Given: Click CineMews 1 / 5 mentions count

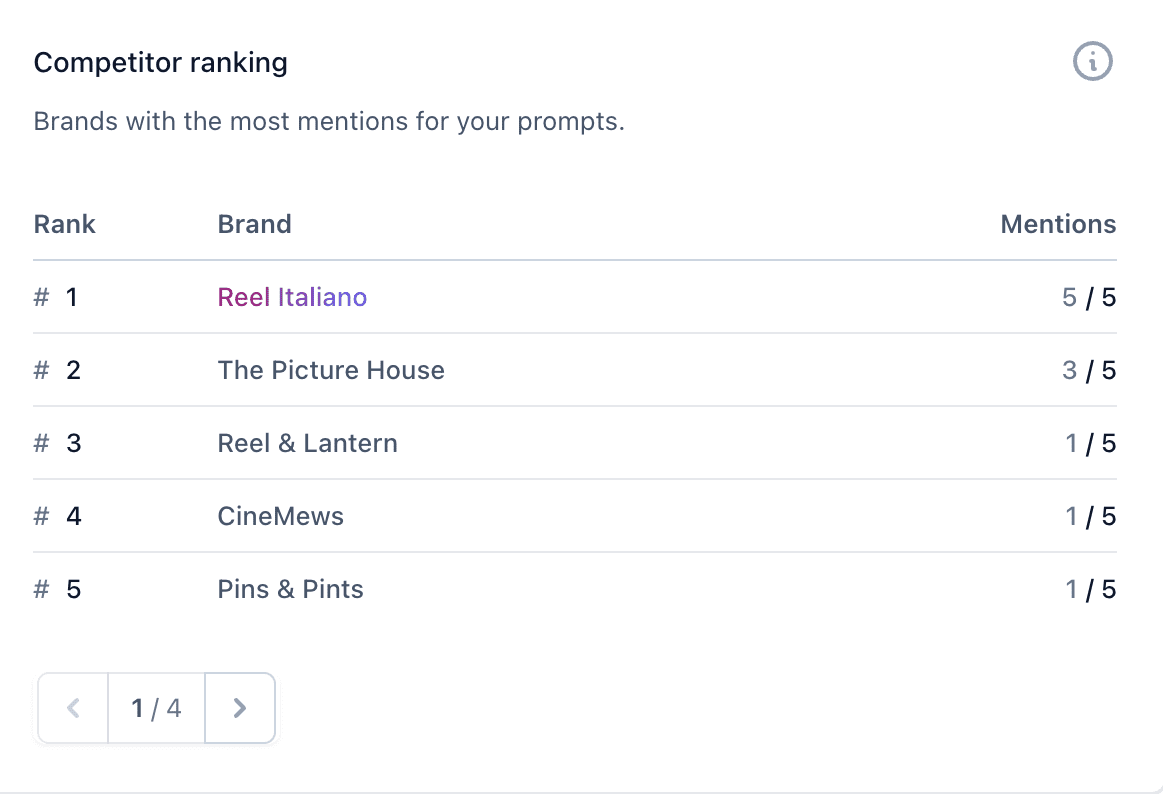Looking at the screenshot, I should pos(1089,516).
